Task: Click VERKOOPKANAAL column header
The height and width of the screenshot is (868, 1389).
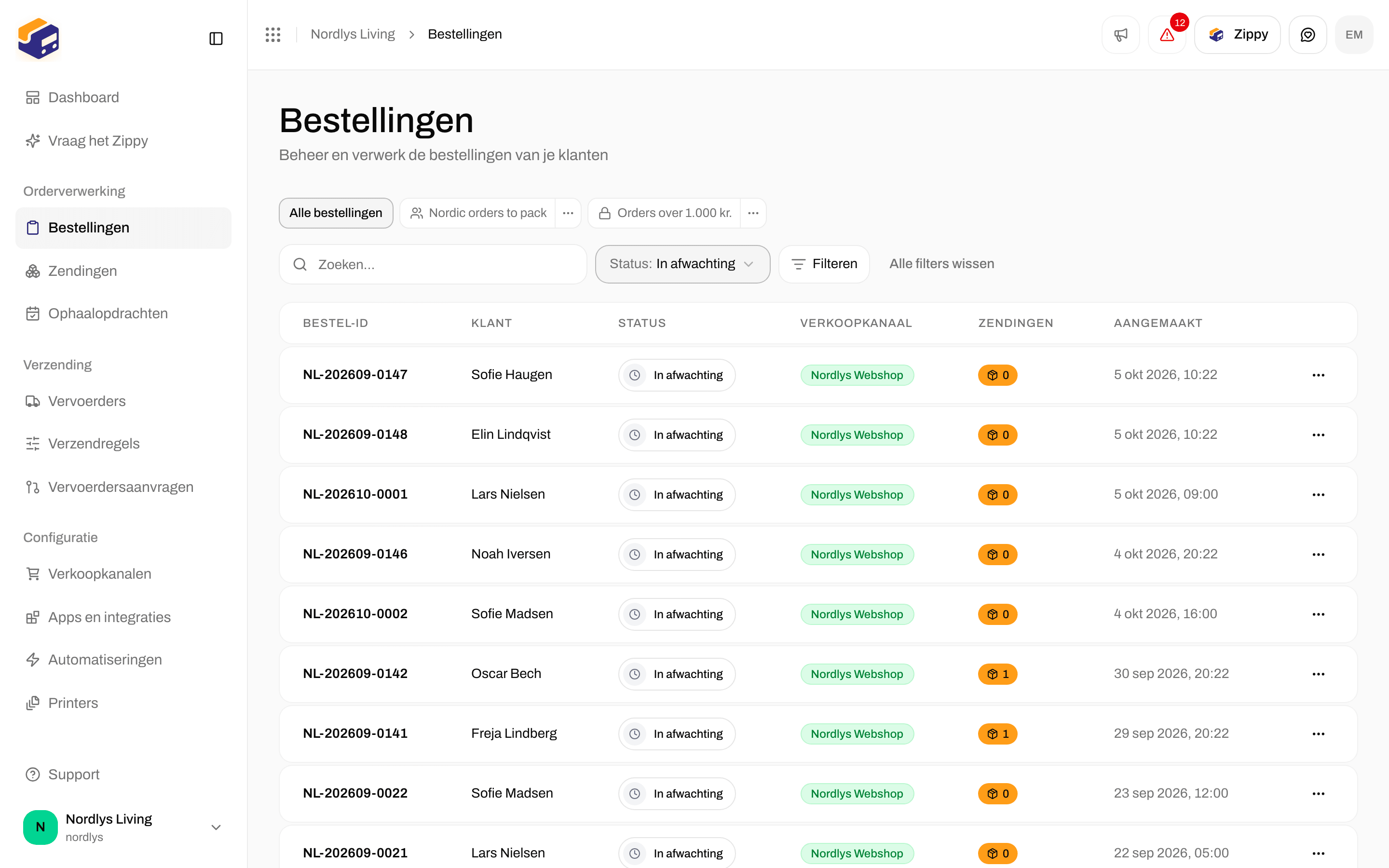Action: [x=856, y=323]
